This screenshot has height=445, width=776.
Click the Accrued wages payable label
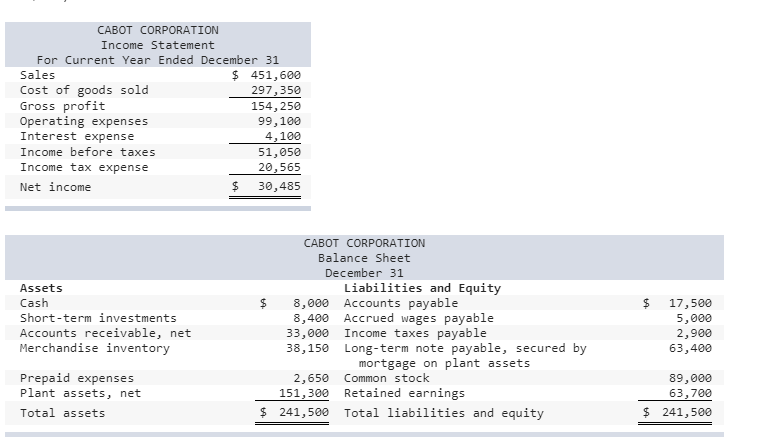pyautogui.click(x=419, y=318)
